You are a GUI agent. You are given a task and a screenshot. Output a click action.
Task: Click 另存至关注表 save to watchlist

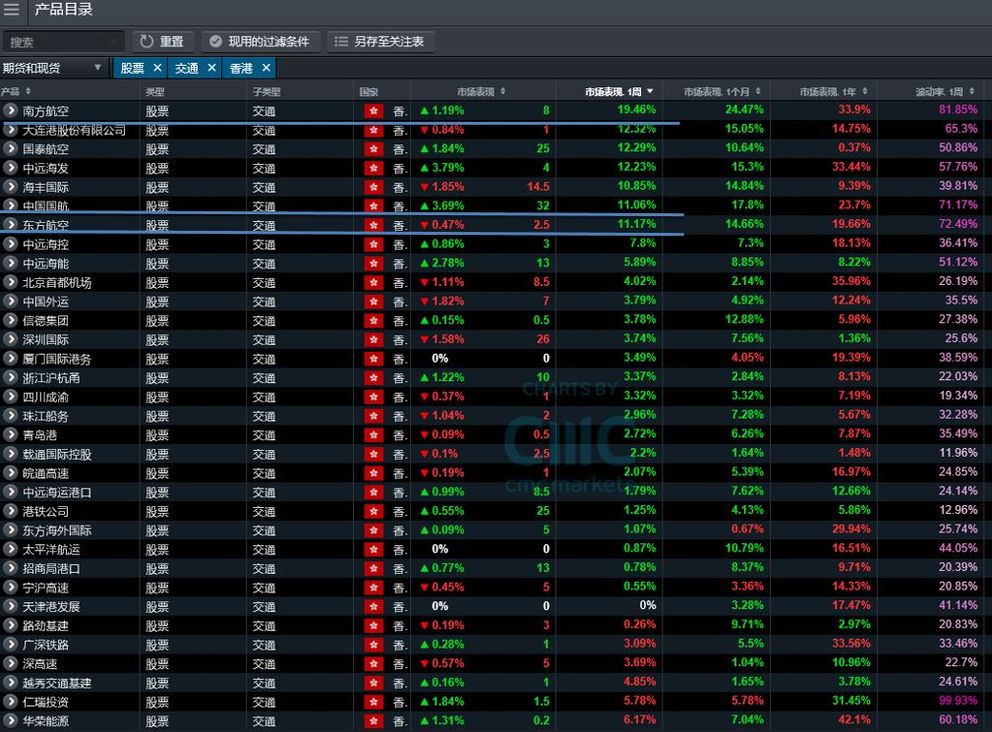coord(380,42)
